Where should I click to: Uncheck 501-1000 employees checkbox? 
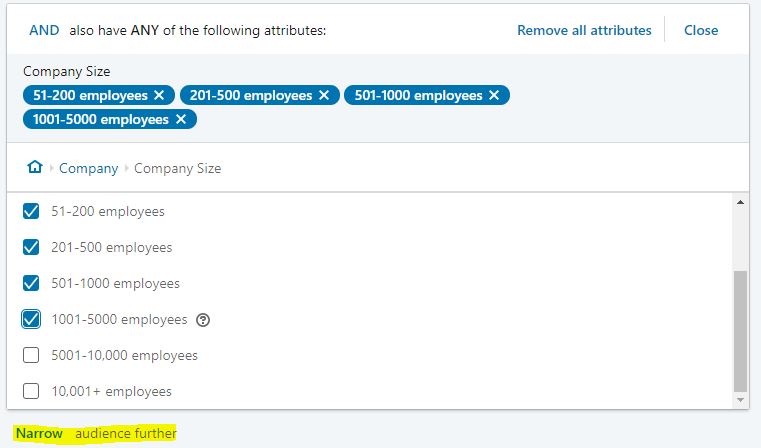31,283
